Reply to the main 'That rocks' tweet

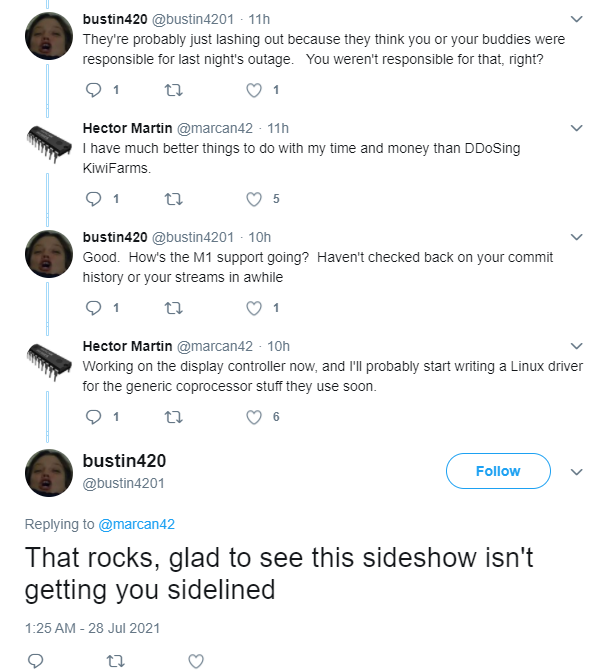pyautogui.click(x=35, y=661)
